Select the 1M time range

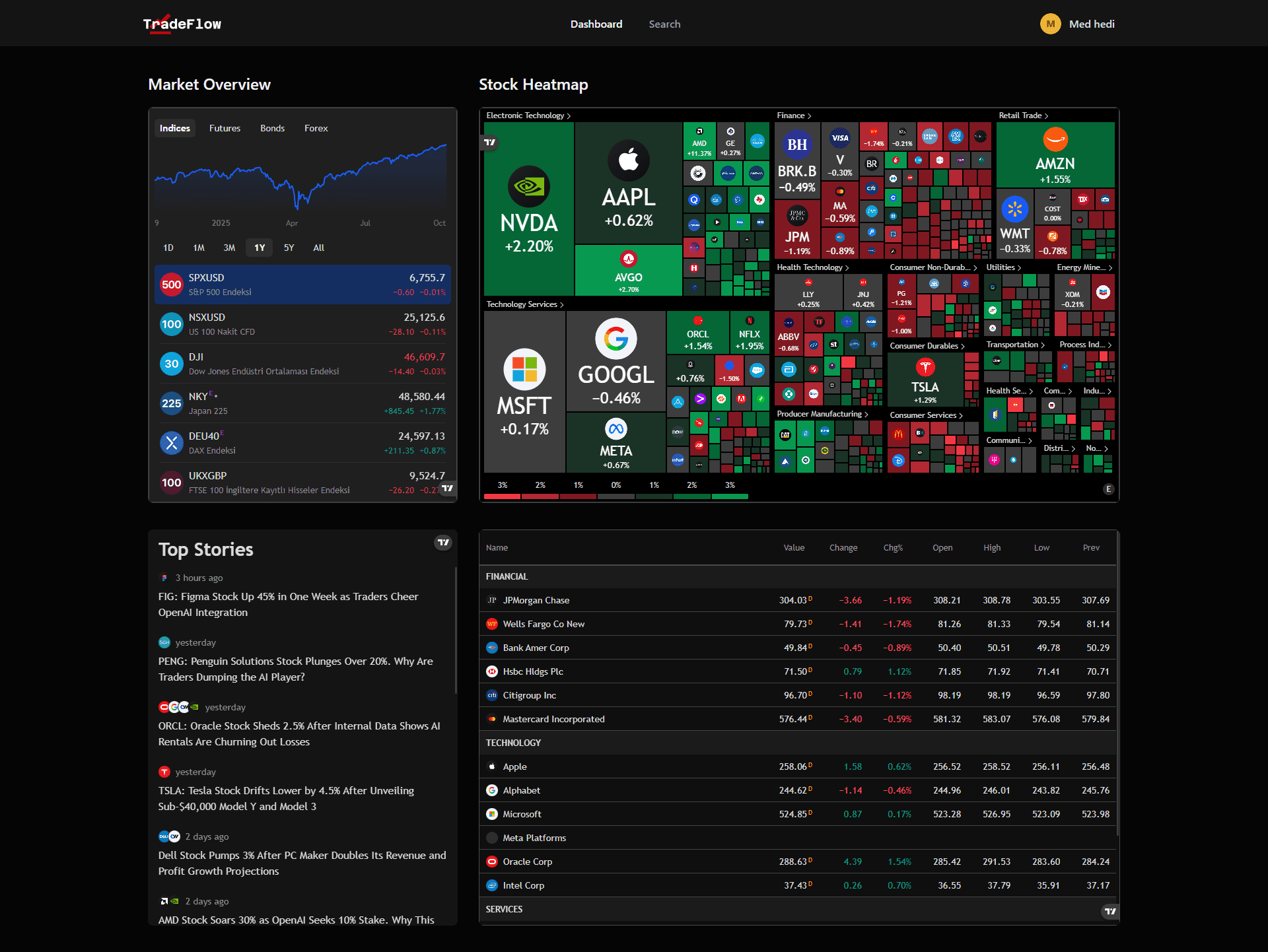point(199,248)
